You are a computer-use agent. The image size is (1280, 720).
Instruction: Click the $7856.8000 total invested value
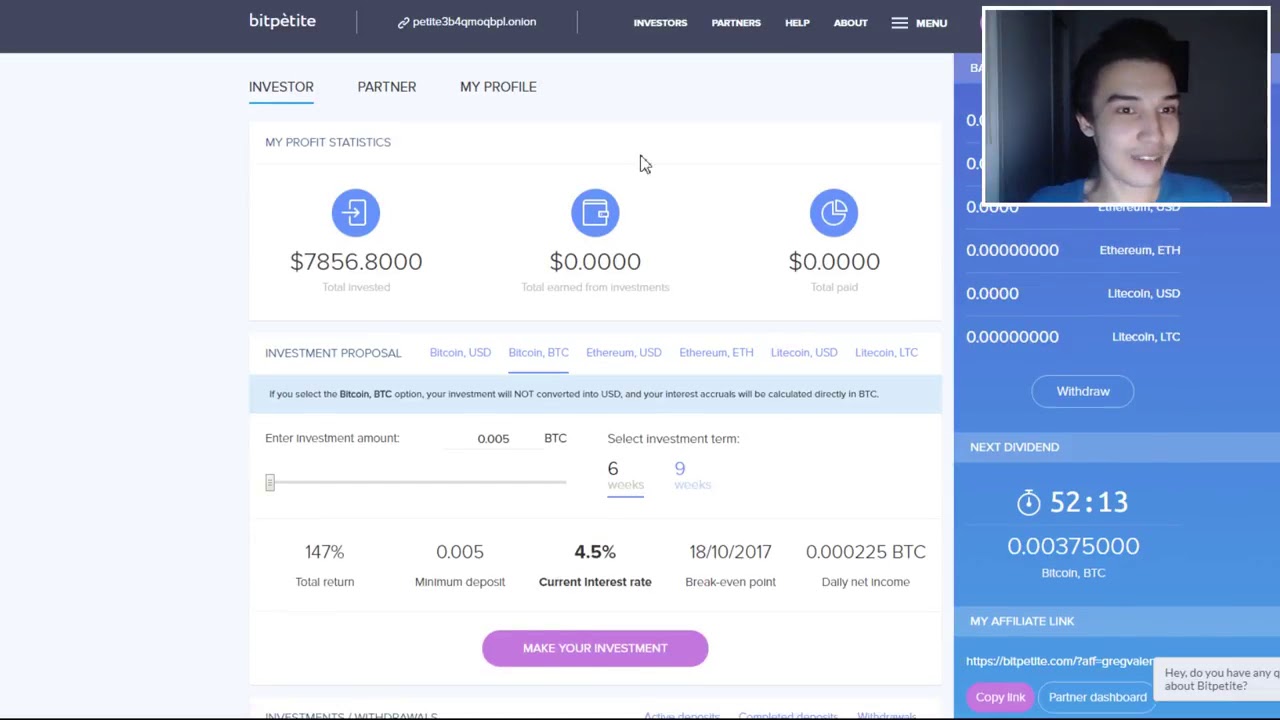[356, 261]
